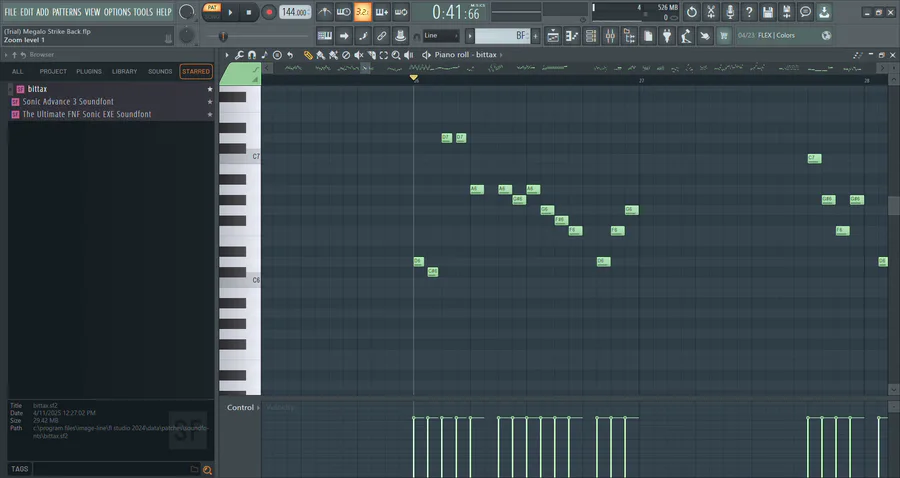Toggle step editing mode icon

(x=363, y=36)
